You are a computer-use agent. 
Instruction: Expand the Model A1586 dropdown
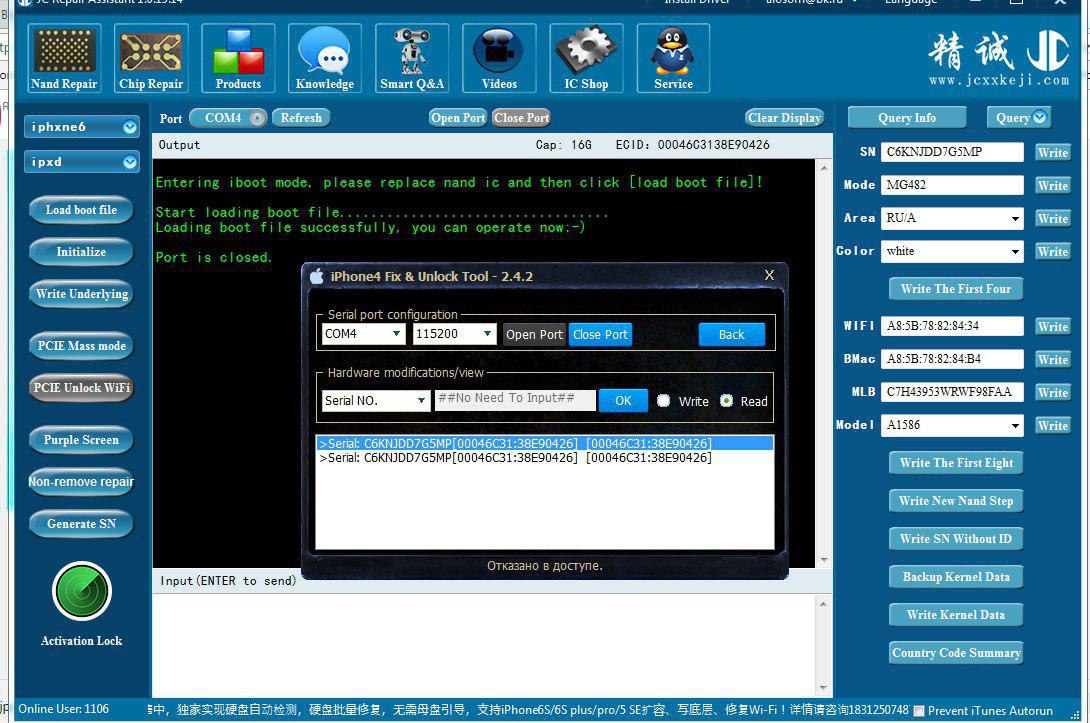click(1016, 425)
